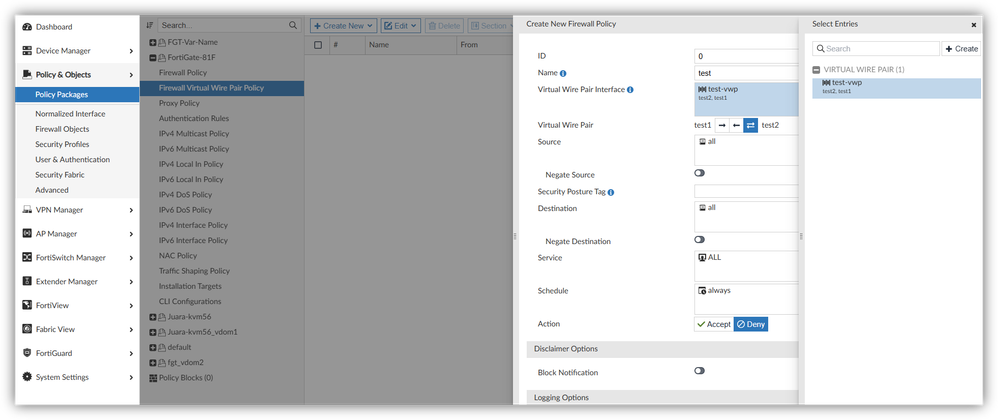Select the test2 to test1 left arrow direction
Image resolution: width=998 pixels, height=420 pixels.
[x=736, y=126]
